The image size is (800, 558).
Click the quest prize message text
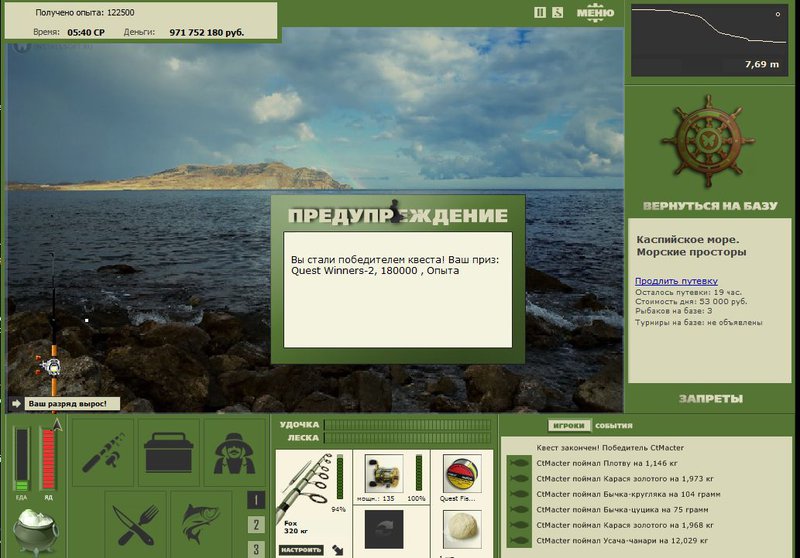pyautogui.click(x=395, y=265)
